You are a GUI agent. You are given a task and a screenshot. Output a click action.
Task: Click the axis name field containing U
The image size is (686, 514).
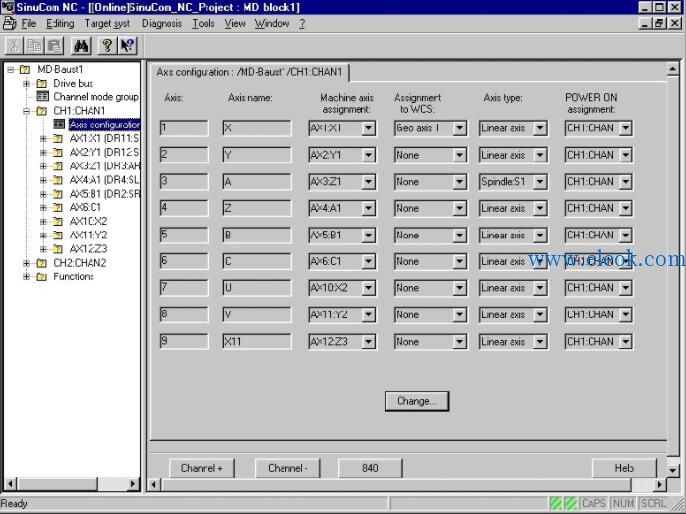(257, 288)
